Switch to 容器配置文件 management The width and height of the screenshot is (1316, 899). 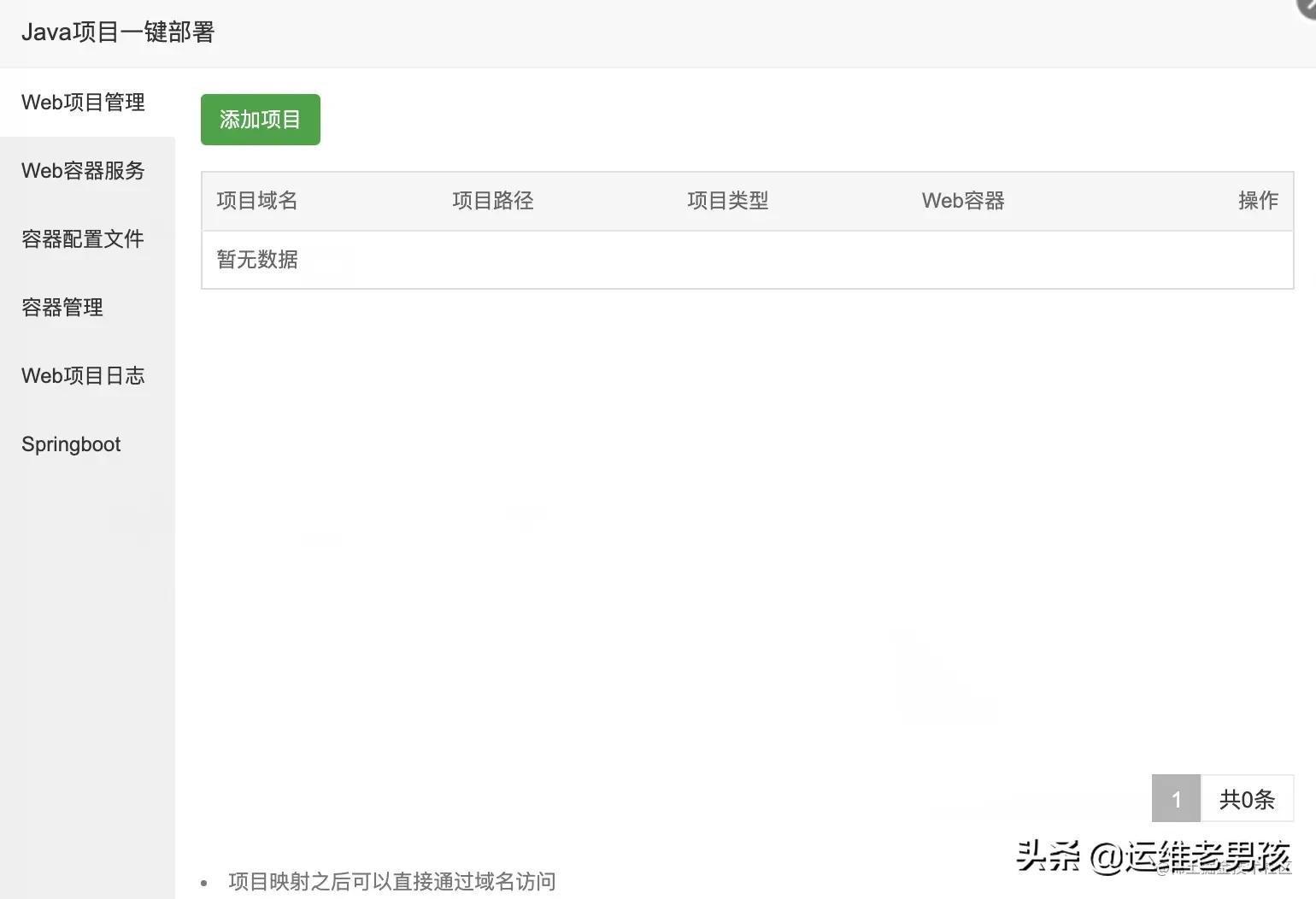click(83, 238)
